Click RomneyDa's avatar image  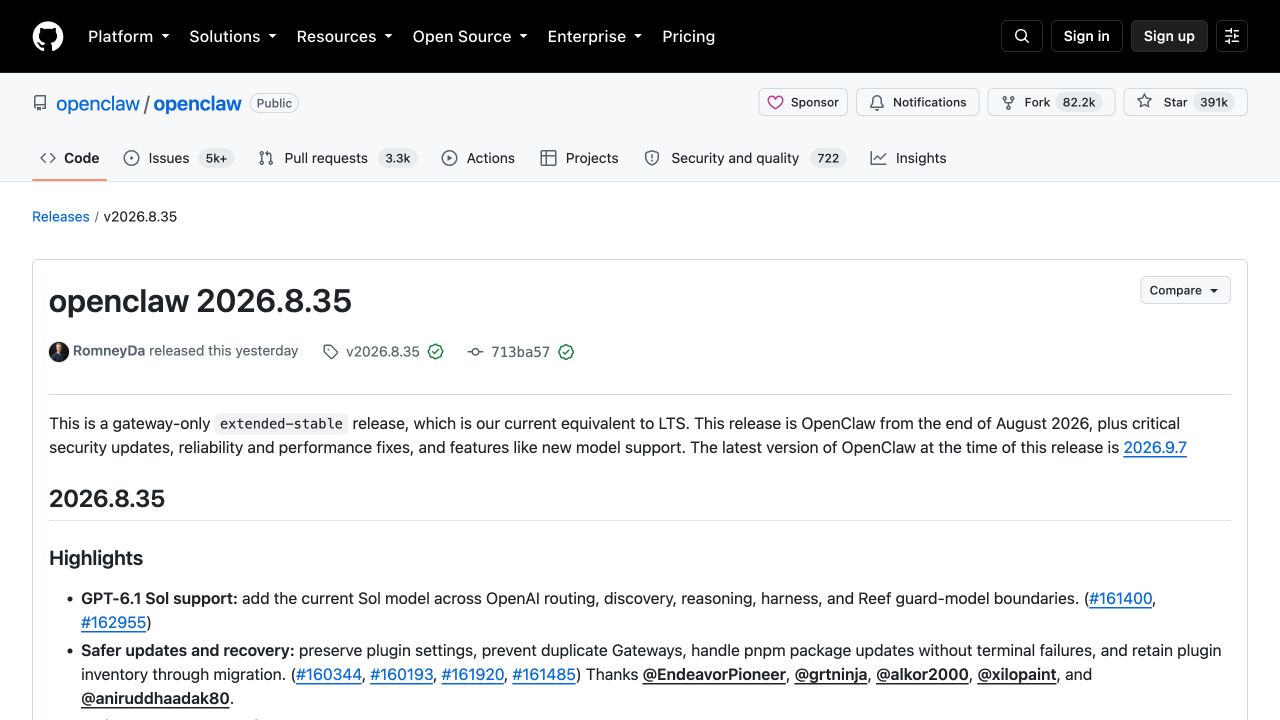click(x=59, y=352)
